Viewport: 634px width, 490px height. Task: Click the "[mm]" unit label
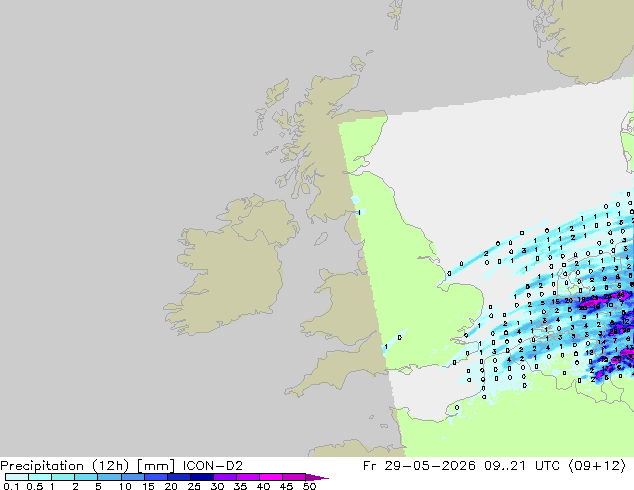point(156,466)
